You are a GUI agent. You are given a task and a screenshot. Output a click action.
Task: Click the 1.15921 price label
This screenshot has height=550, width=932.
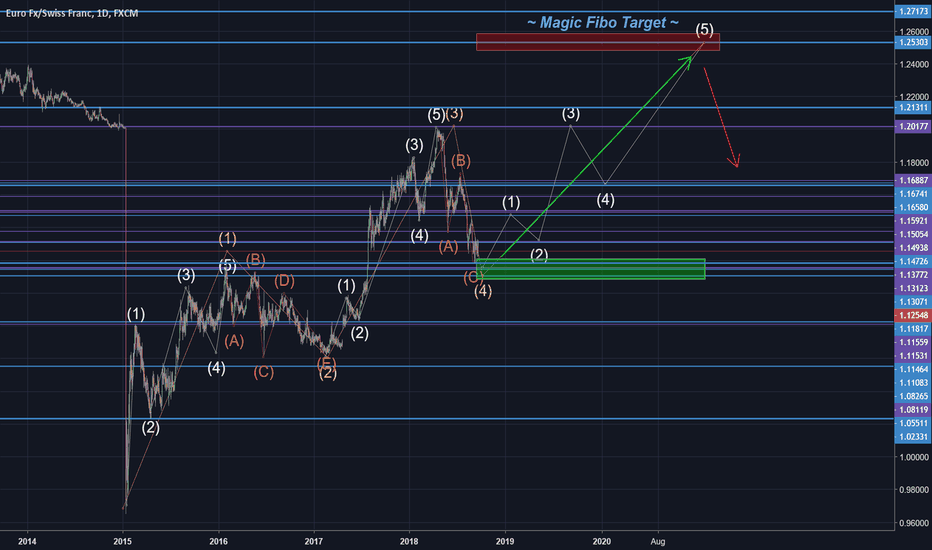pos(912,221)
